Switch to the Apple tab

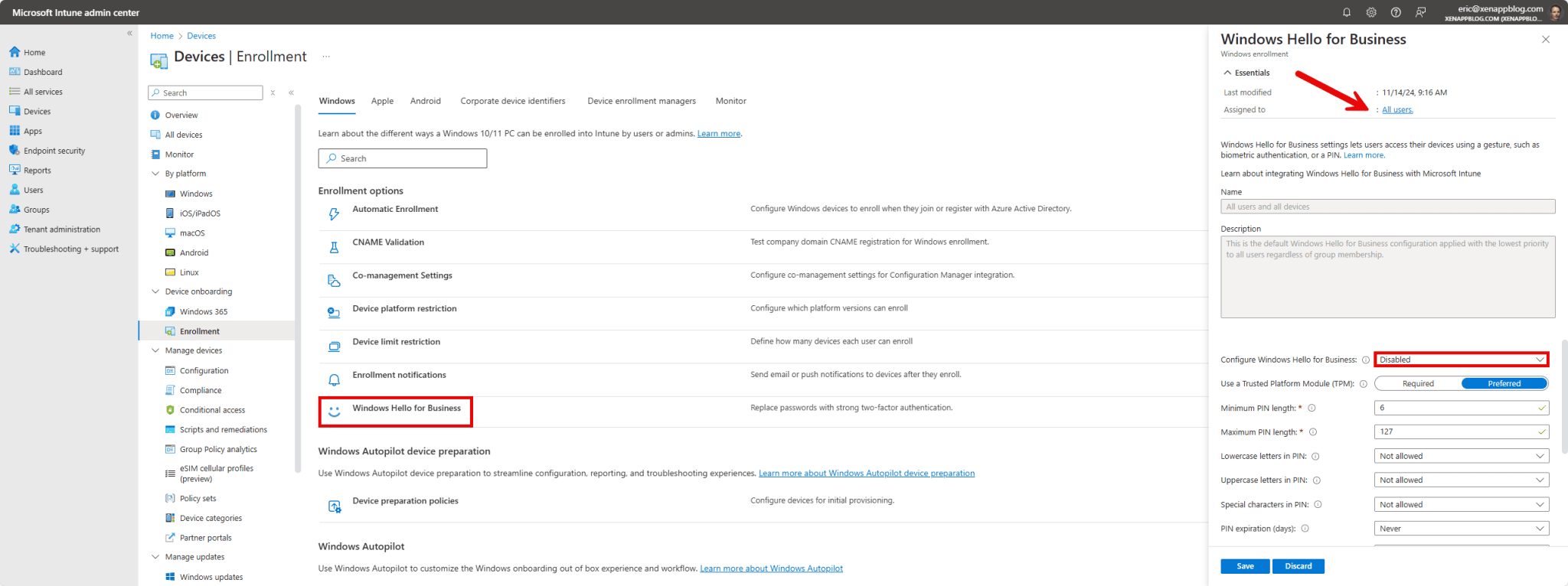tap(382, 101)
